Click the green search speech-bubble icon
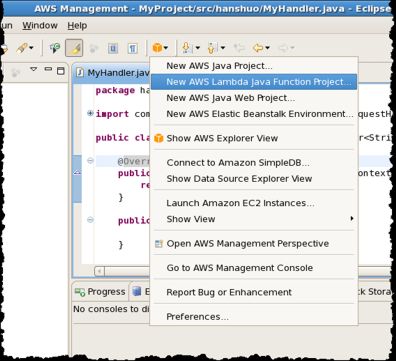Viewport: 396px width, 361px height. (x=55, y=48)
